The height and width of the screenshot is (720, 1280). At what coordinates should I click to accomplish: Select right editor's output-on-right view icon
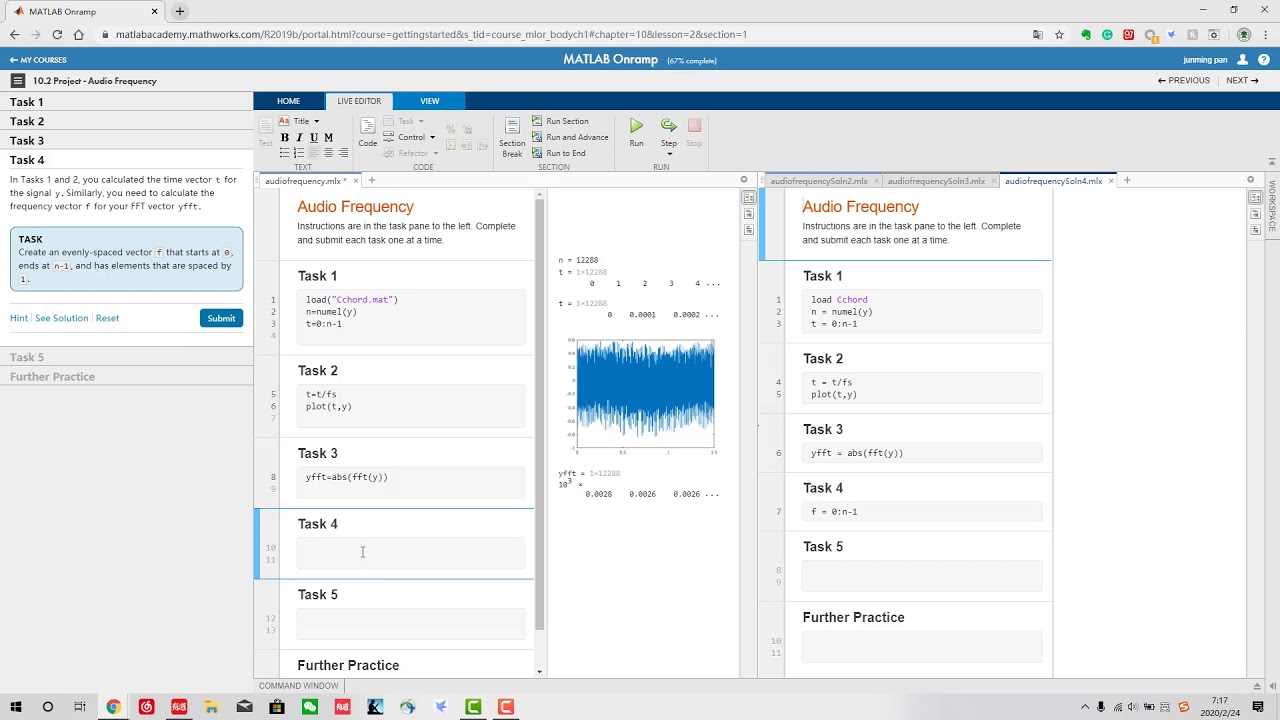(x=1254, y=198)
